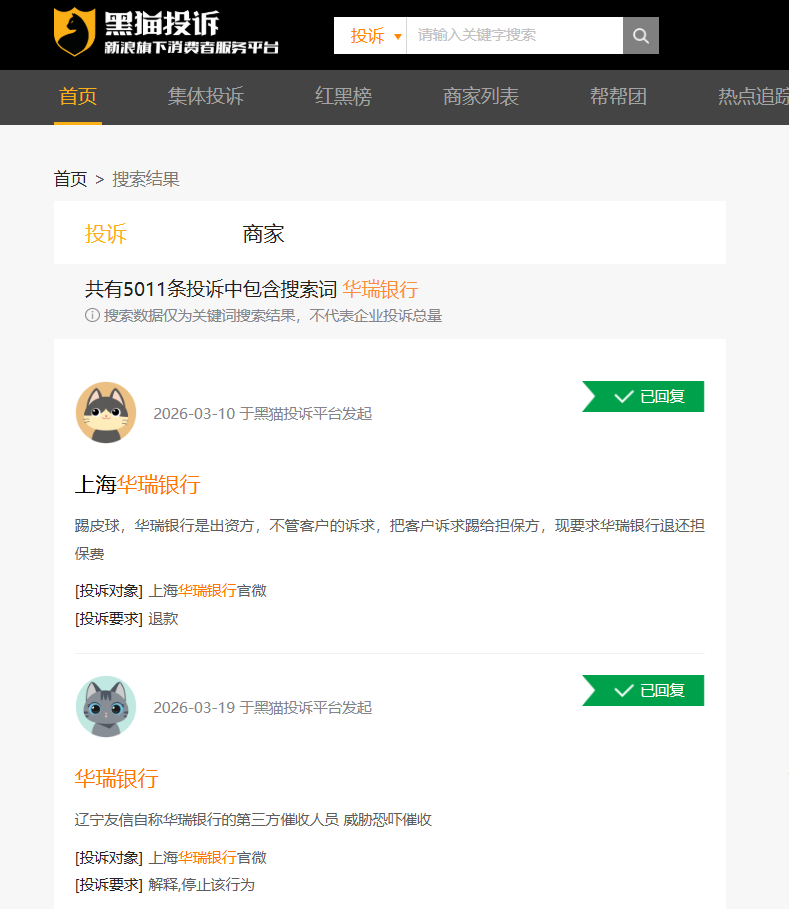Switch to the 商家 results tab

264,234
